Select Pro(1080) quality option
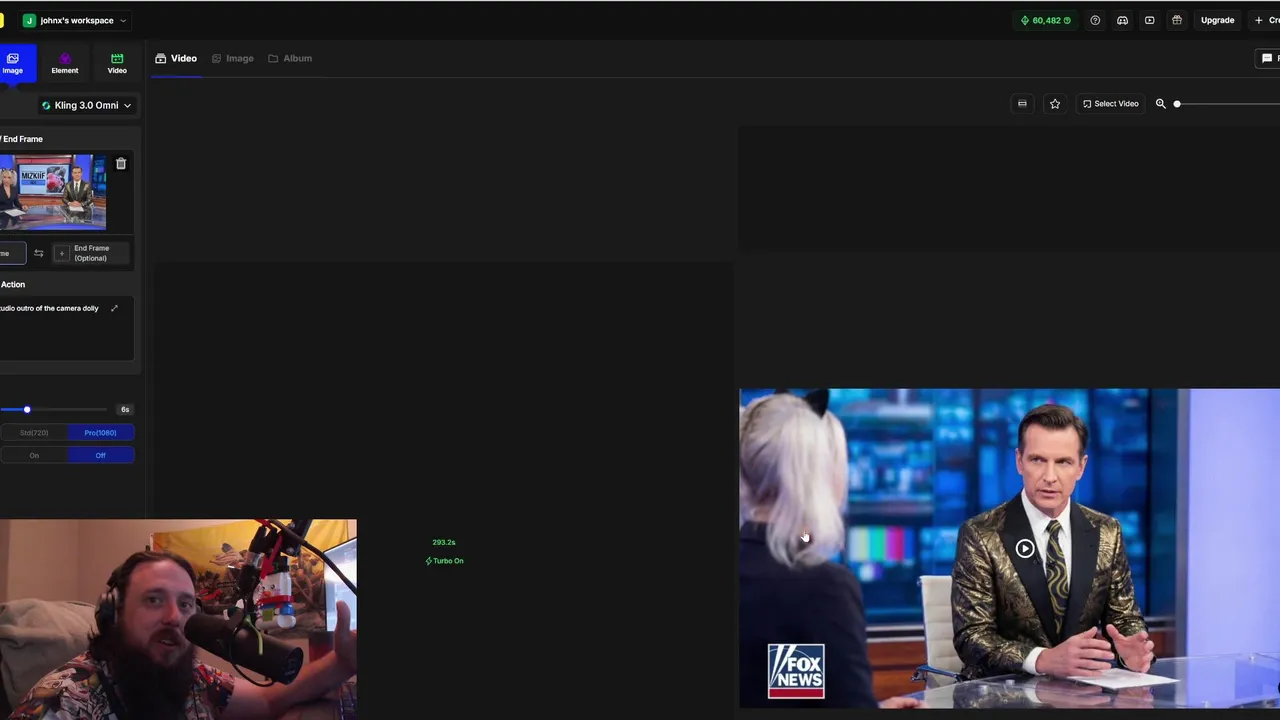This screenshot has width=1280, height=720. [100, 433]
